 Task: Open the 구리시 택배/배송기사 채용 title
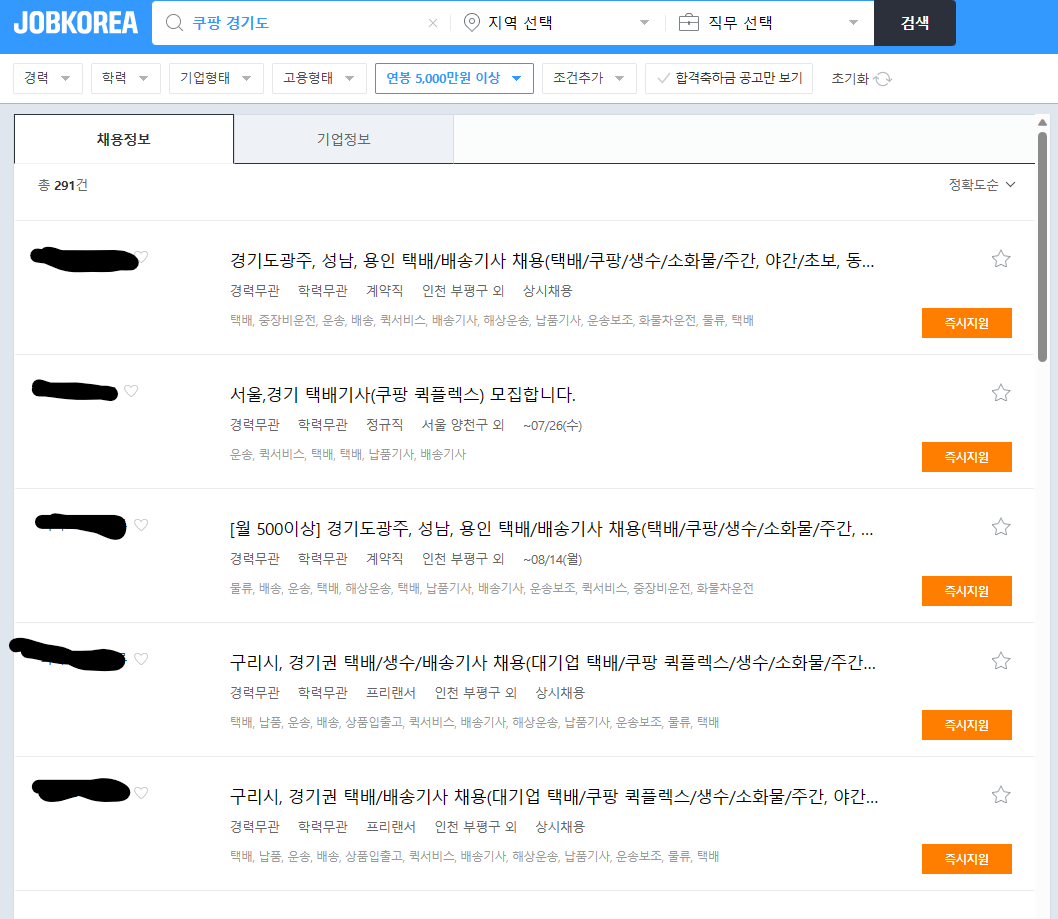[x=554, y=796]
